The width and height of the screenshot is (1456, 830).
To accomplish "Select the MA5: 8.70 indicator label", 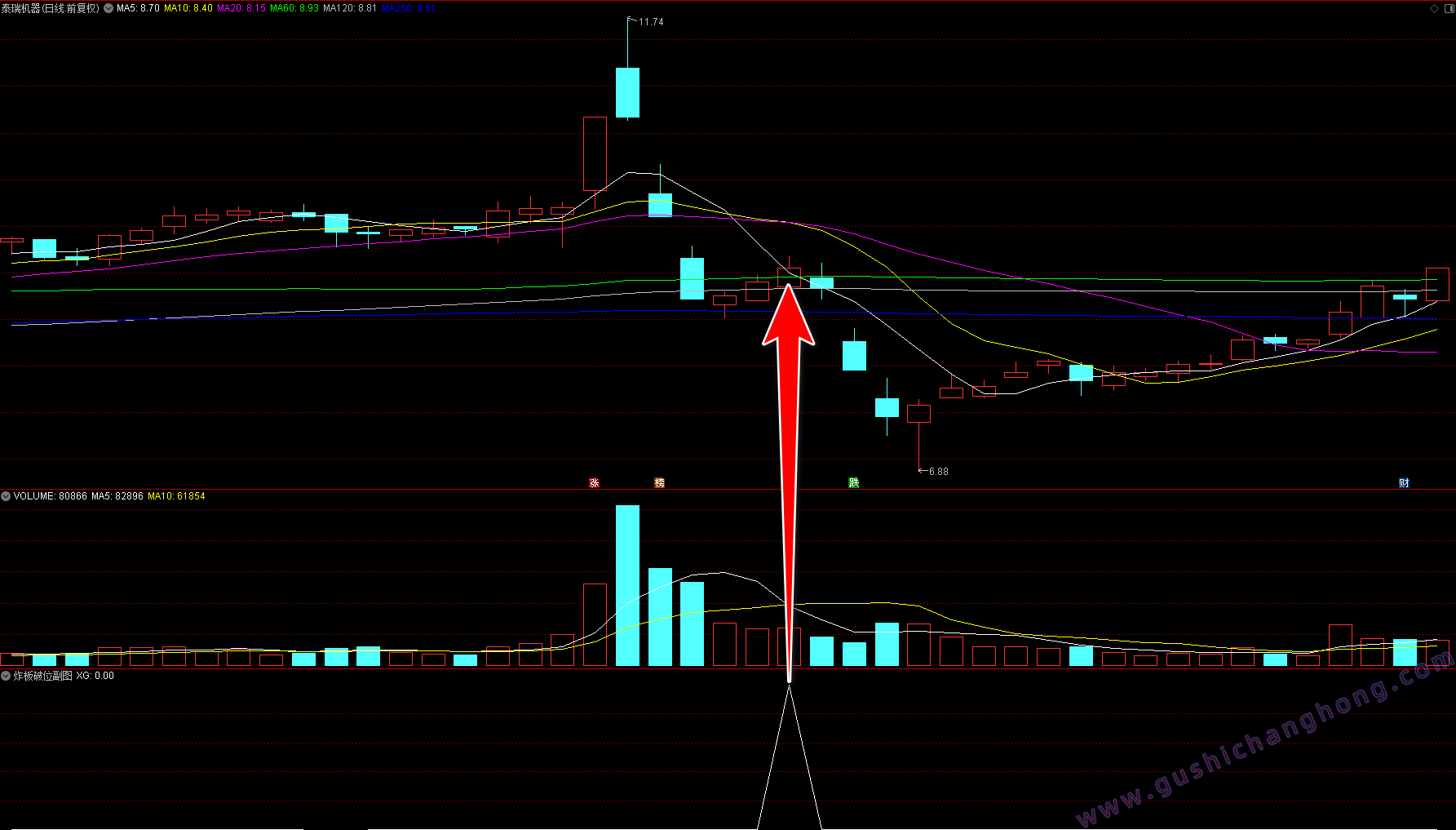I will pyautogui.click(x=138, y=8).
